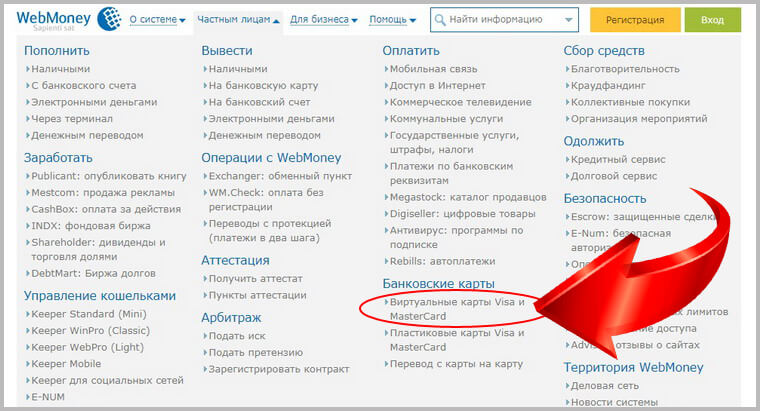Viewport: 760px width, 411px height.
Task: Expand the 'О системе' menu
Action: coord(158,19)
